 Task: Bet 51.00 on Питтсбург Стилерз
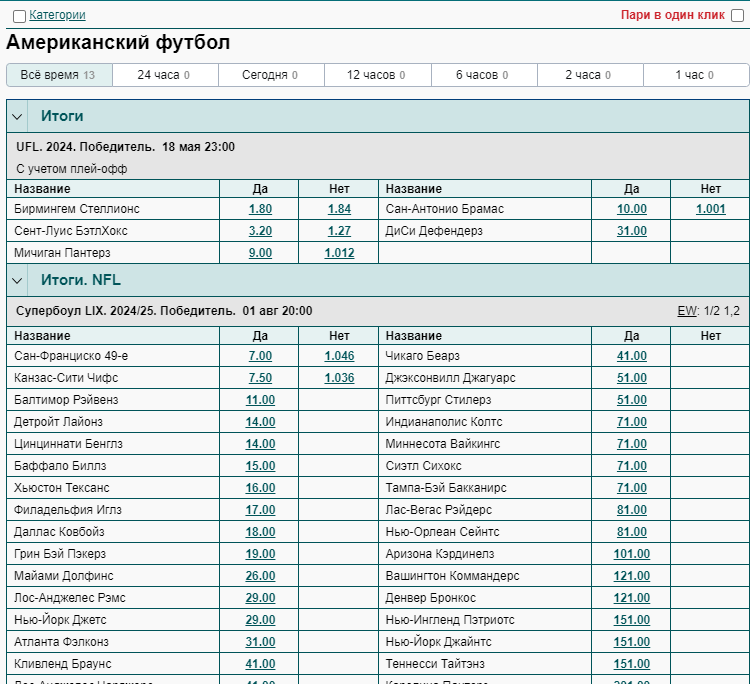631,400
